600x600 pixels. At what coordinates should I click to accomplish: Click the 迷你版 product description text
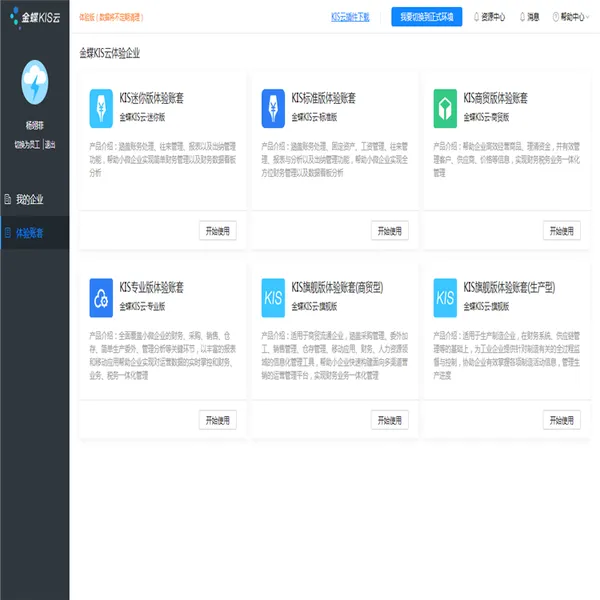tap(163, 160)
